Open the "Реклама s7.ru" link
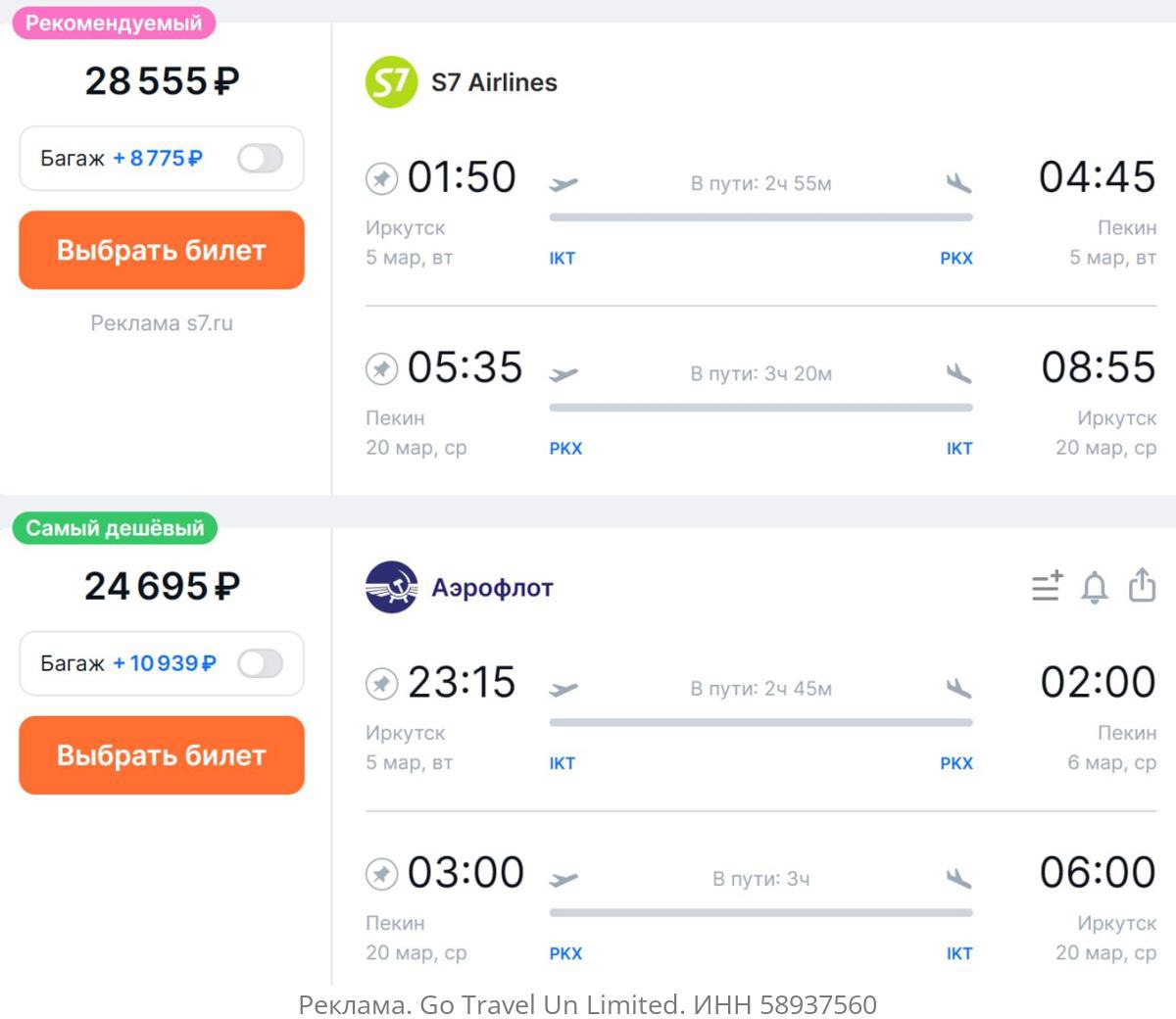This screenshot has height=1019, width=1176. 162,323
